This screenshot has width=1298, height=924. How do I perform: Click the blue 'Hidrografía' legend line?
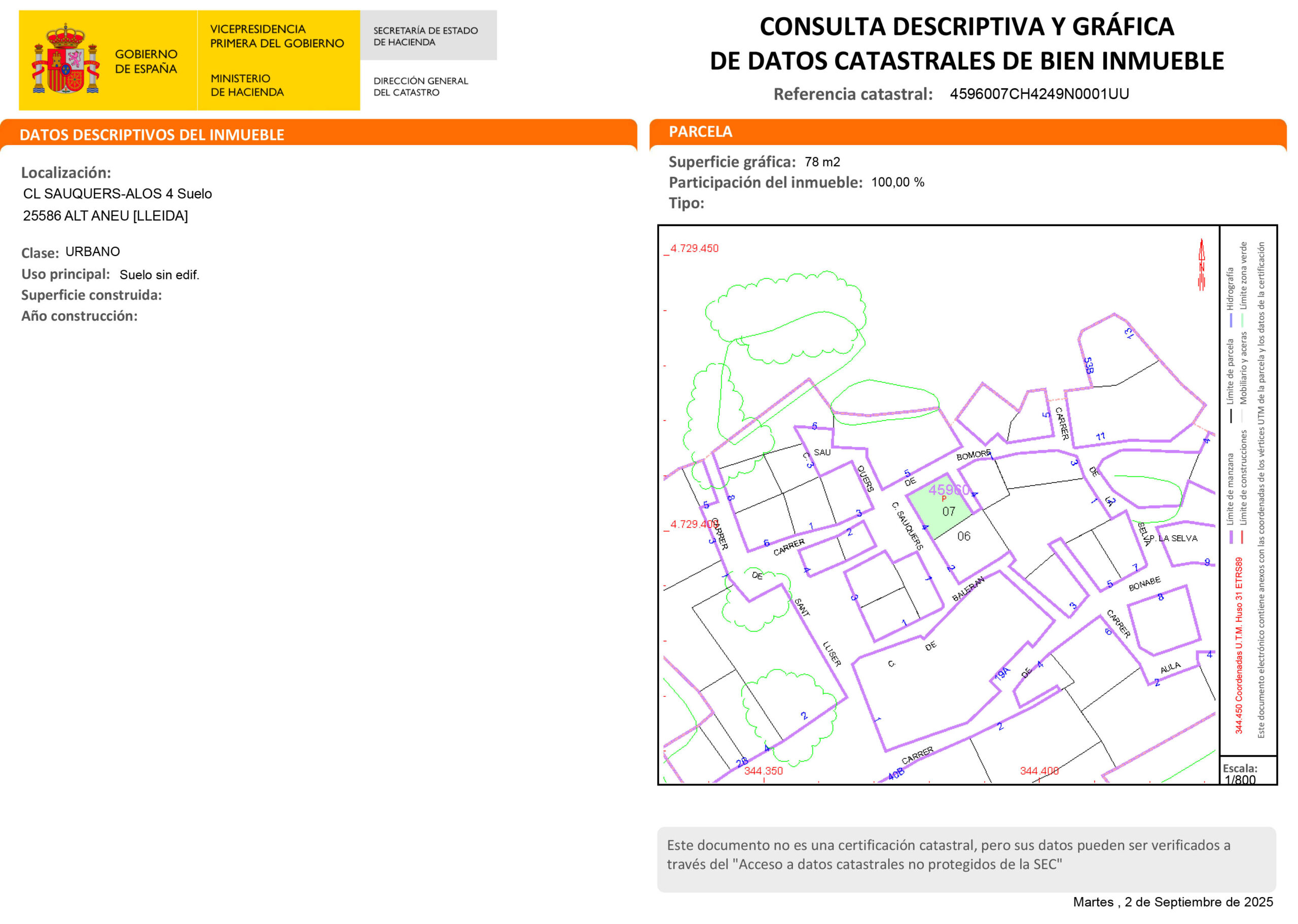click(x=1230, y=320)
